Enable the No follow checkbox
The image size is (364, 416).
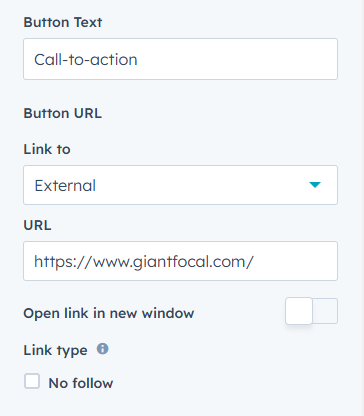[x=32, y=381]
